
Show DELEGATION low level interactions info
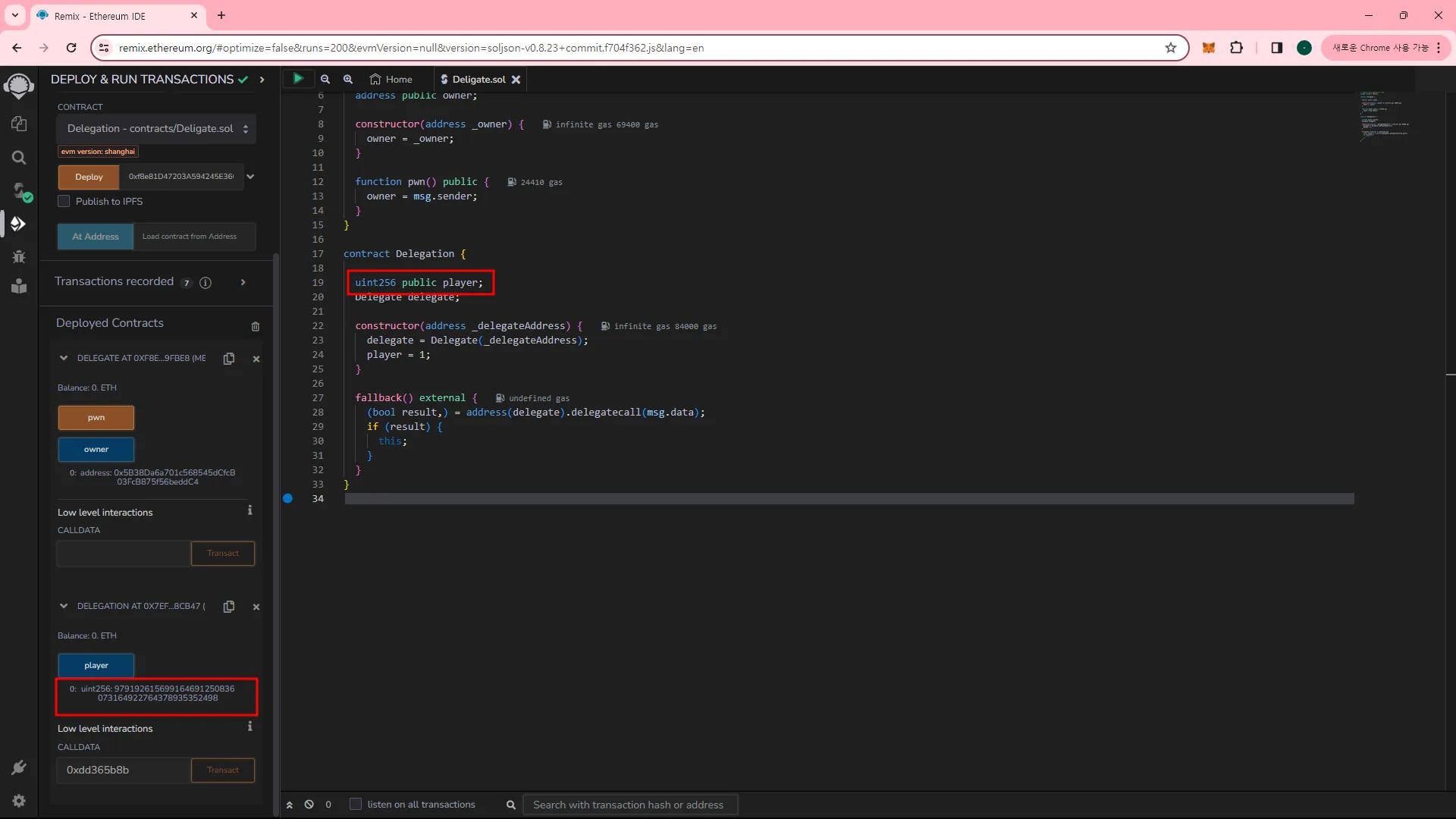click(249, 726)
